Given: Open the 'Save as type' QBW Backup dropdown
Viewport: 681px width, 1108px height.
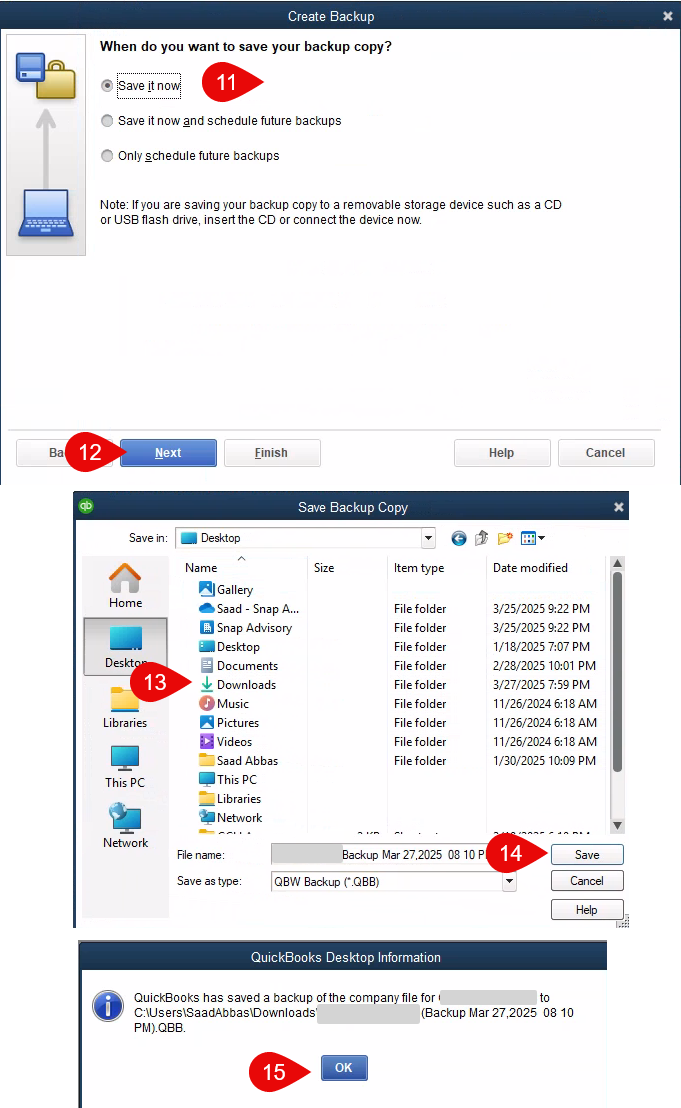Looking at the screenshot, I should coord(509,881).
